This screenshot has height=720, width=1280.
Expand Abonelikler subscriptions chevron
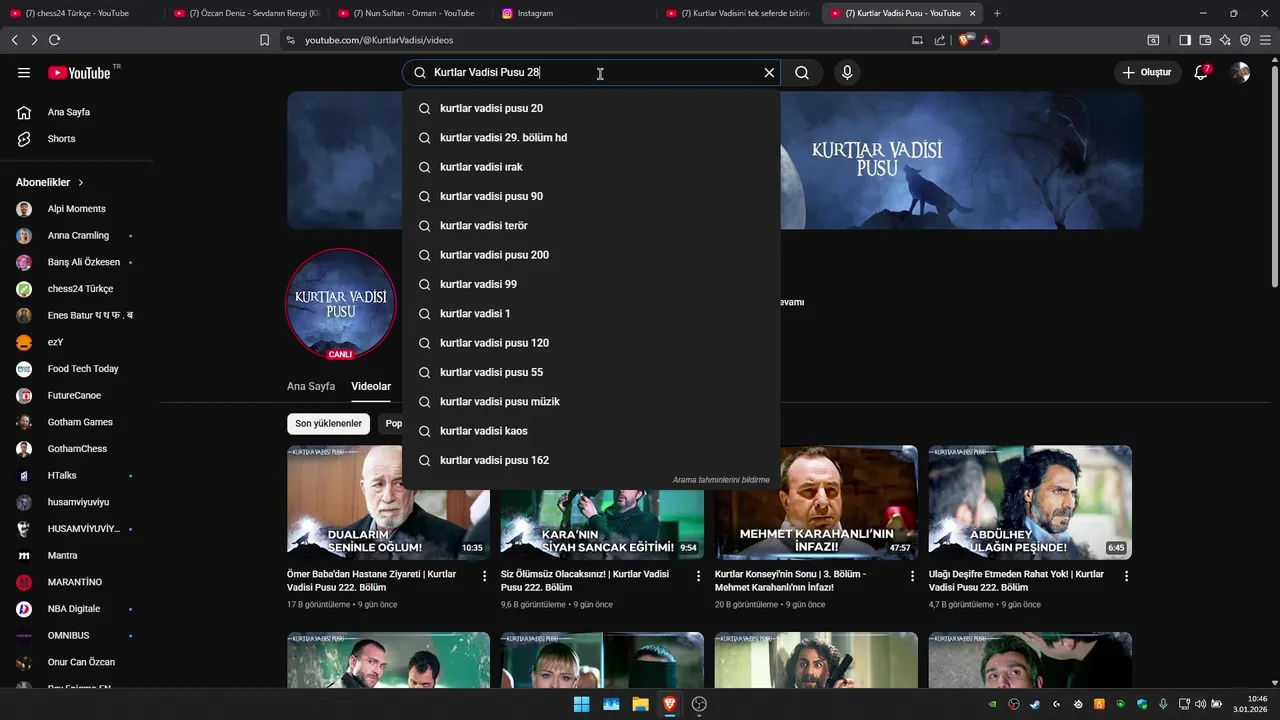pos(81,183)
